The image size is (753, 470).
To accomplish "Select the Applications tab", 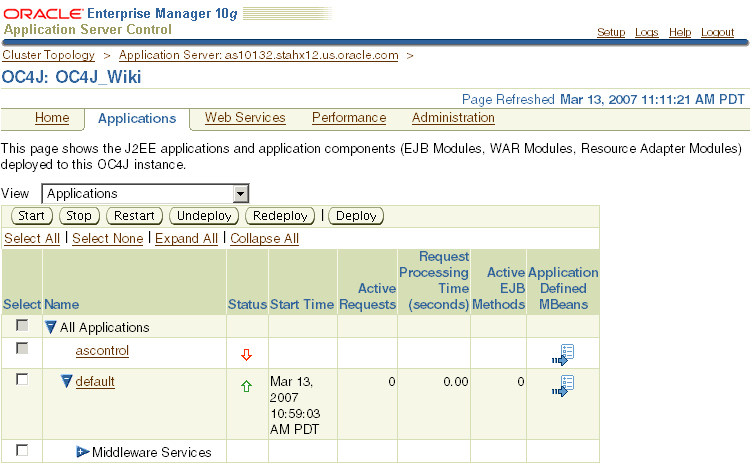I will [137, 119].
